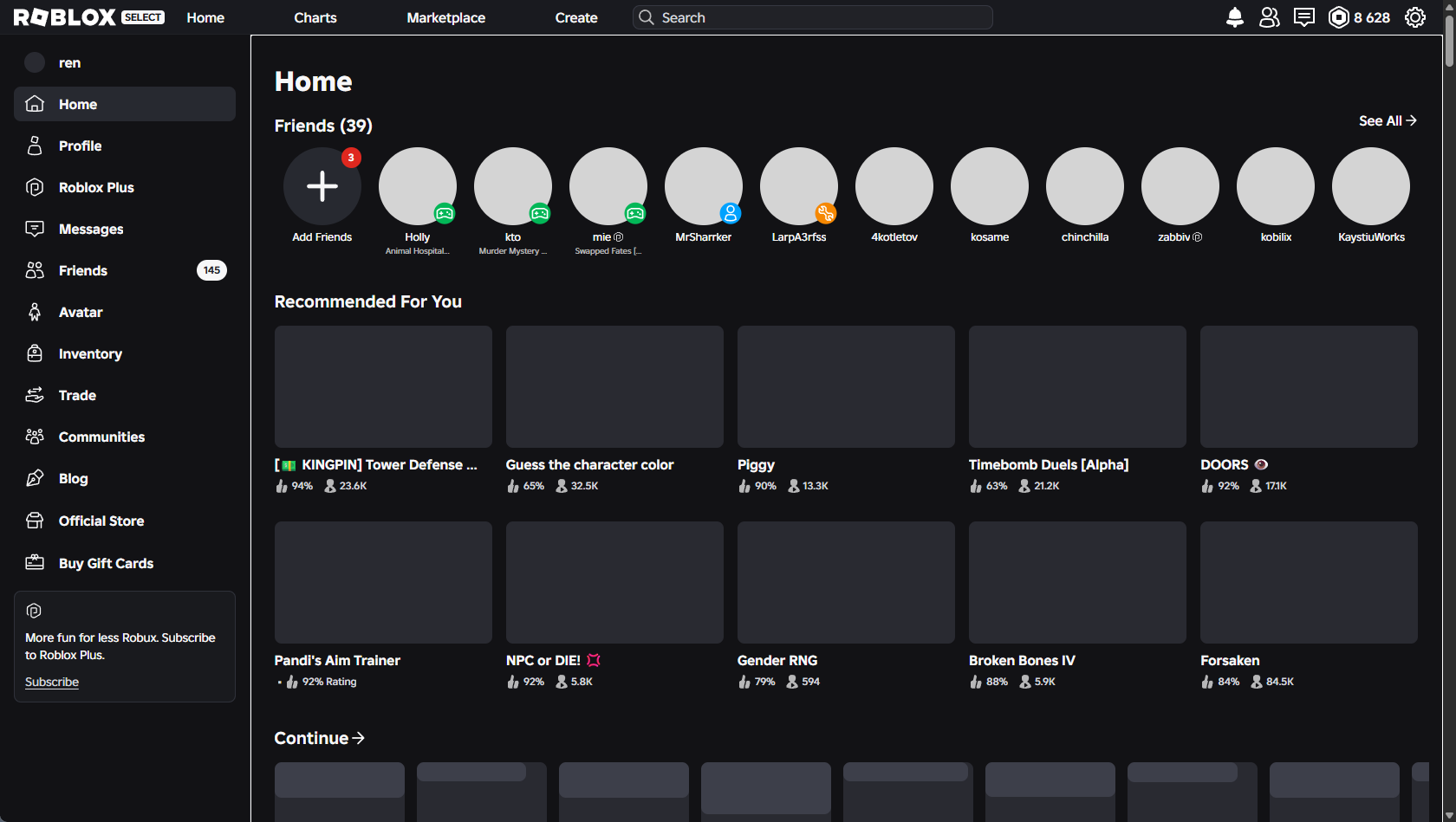Image resolution: width=1456 pixels, height=822 pixels.
Task: Click MrSharrker's online status icon
Action: point(731,213)
